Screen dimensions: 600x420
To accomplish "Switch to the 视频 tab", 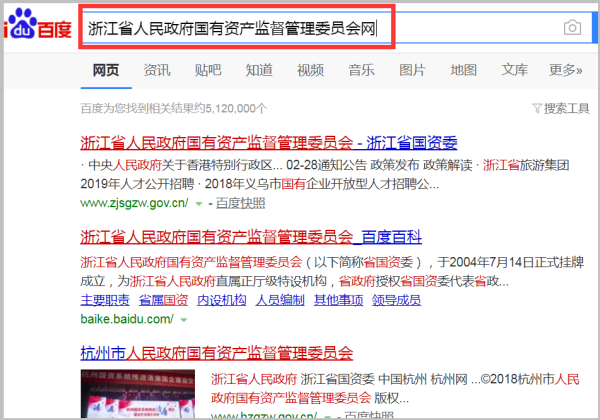I will pos(311,70).
